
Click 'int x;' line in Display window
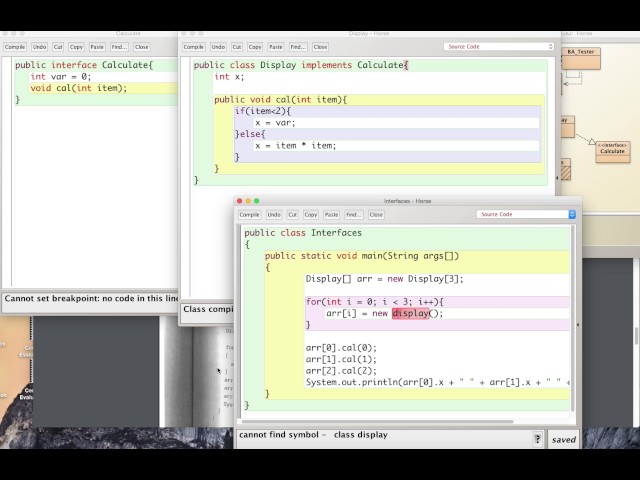(x=229, y=77)
